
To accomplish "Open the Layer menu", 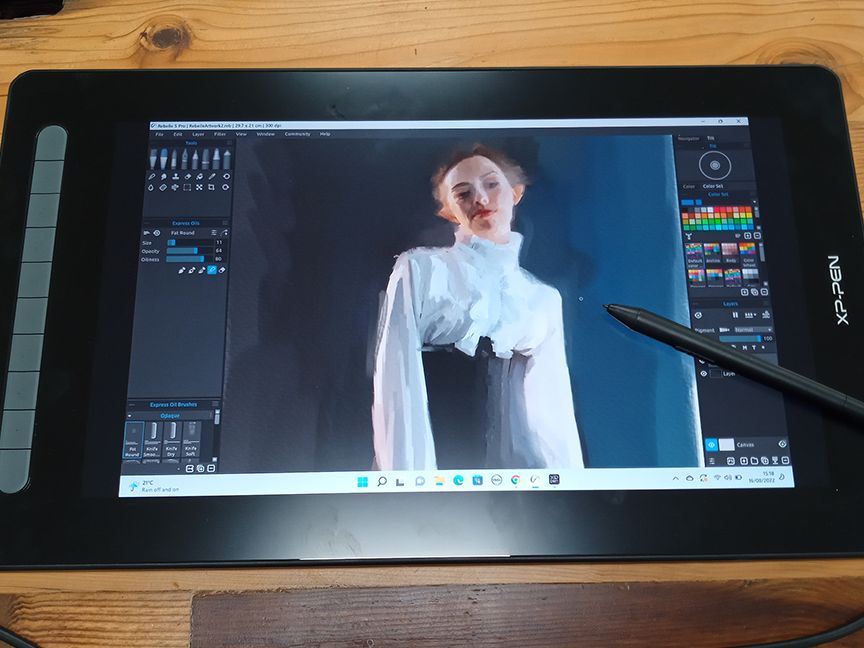I will click(x=198, y=134).
